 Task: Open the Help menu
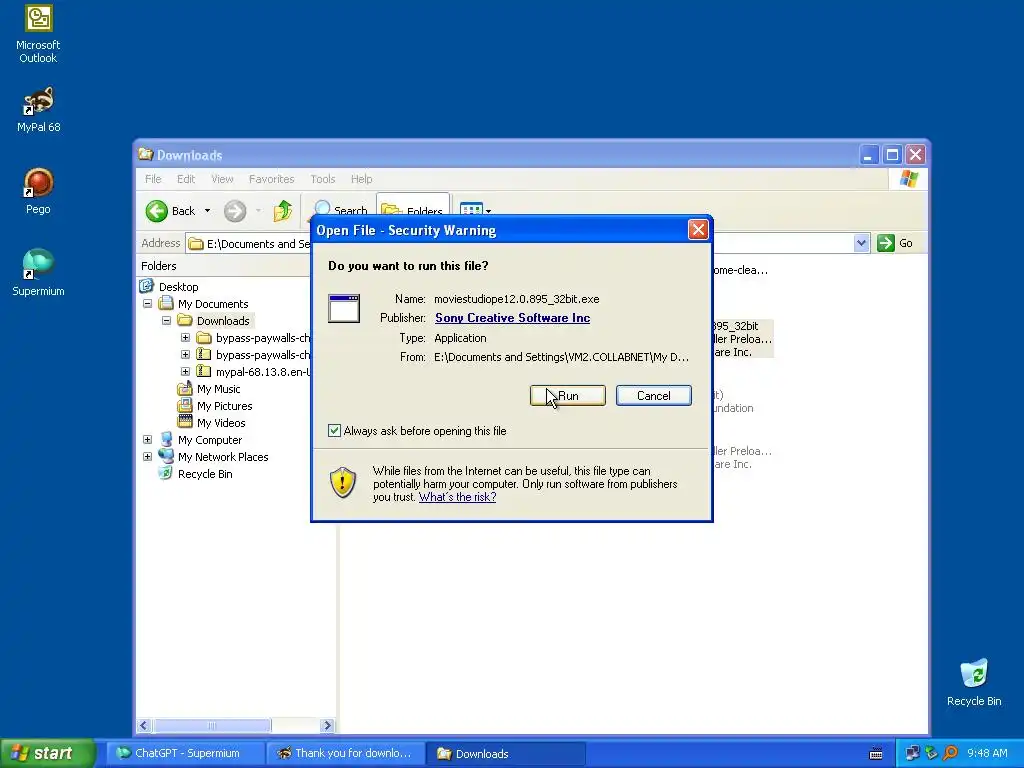pos(361,179)
